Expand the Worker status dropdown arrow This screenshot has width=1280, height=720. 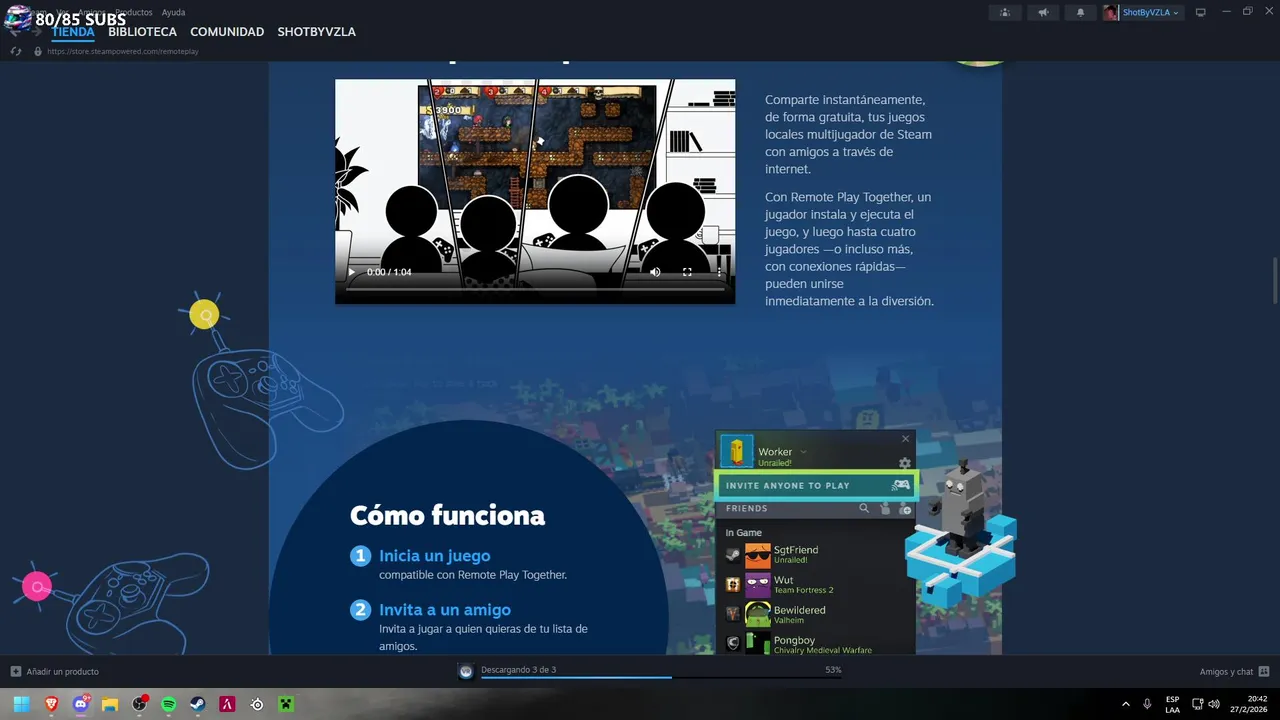[x=803, y=452]
